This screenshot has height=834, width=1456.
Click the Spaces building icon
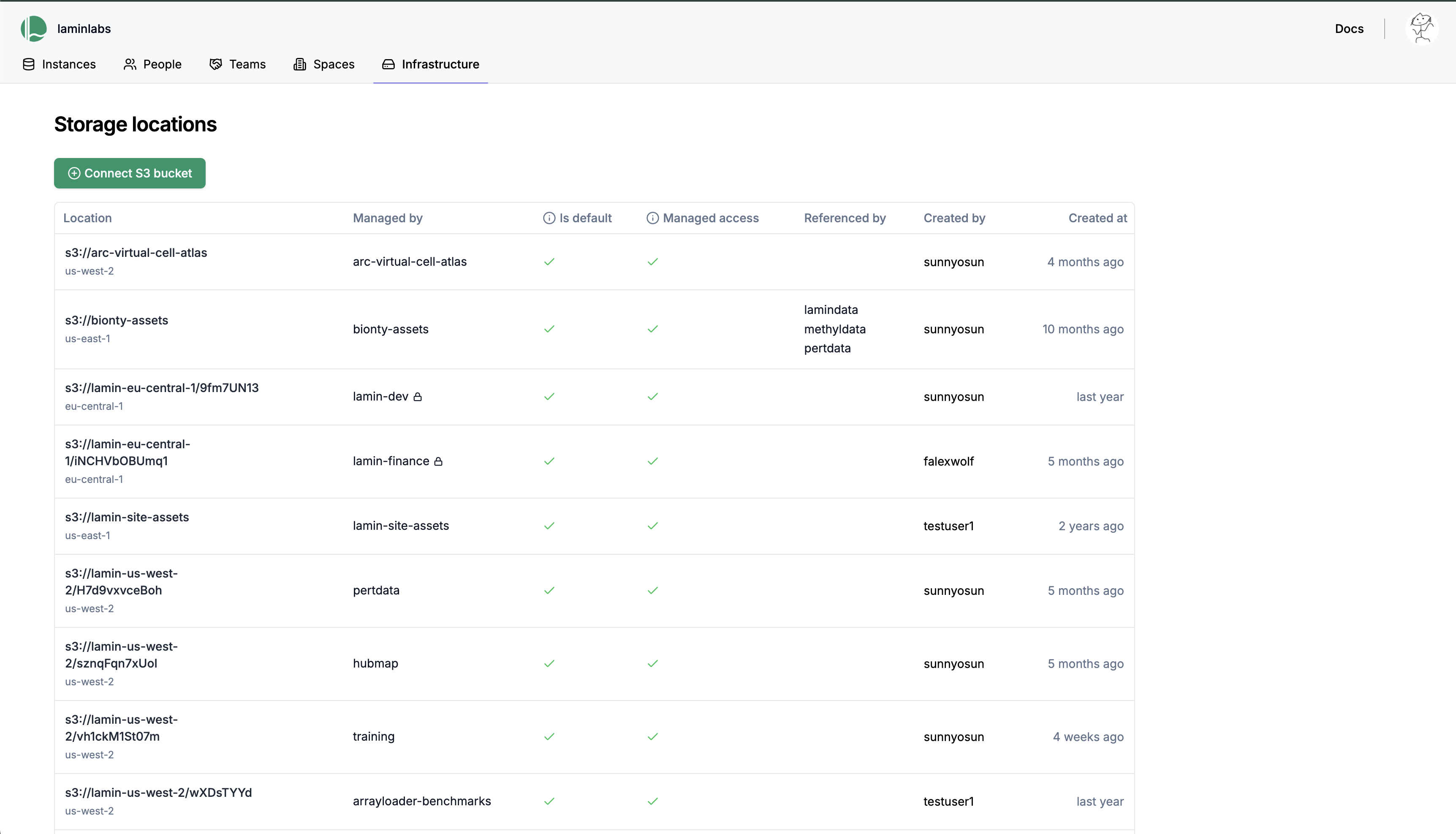pyautogui.click(x=299, y=64)
